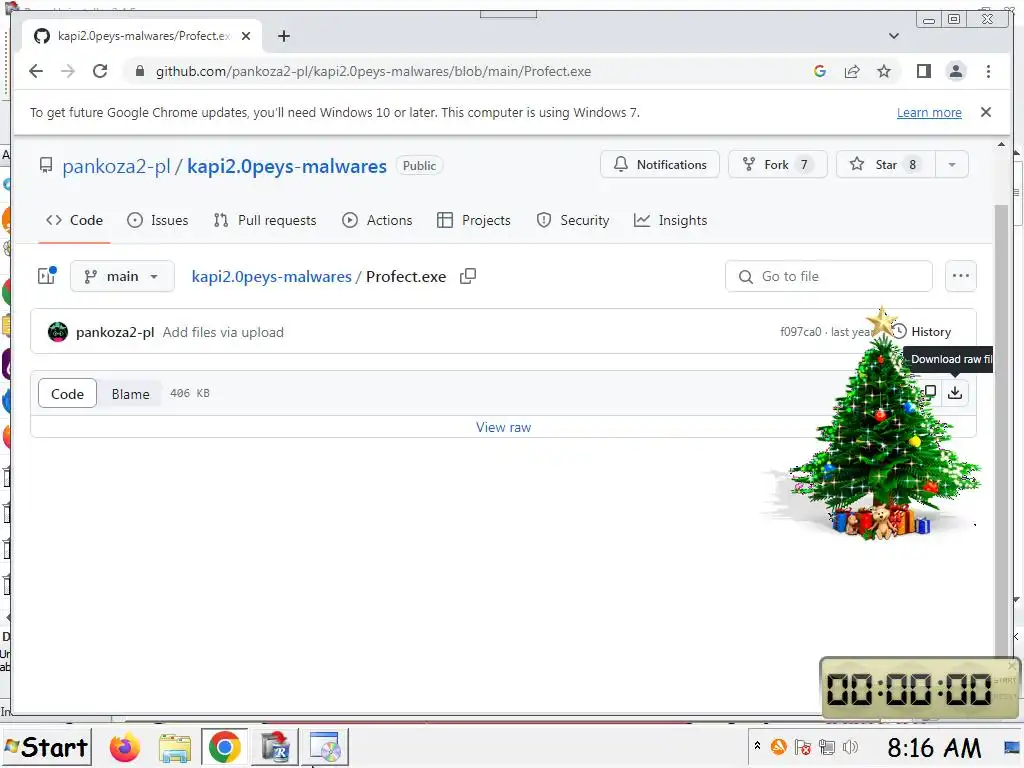Open the Projects tab
Image resolution: width=1024 pixels, height=768 pixels.
tap(473, 220)
